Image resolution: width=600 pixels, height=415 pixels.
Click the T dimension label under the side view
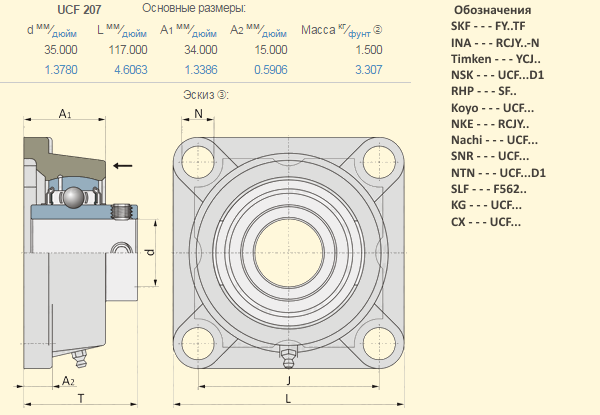pyautogui.click(x=80, y=398)
